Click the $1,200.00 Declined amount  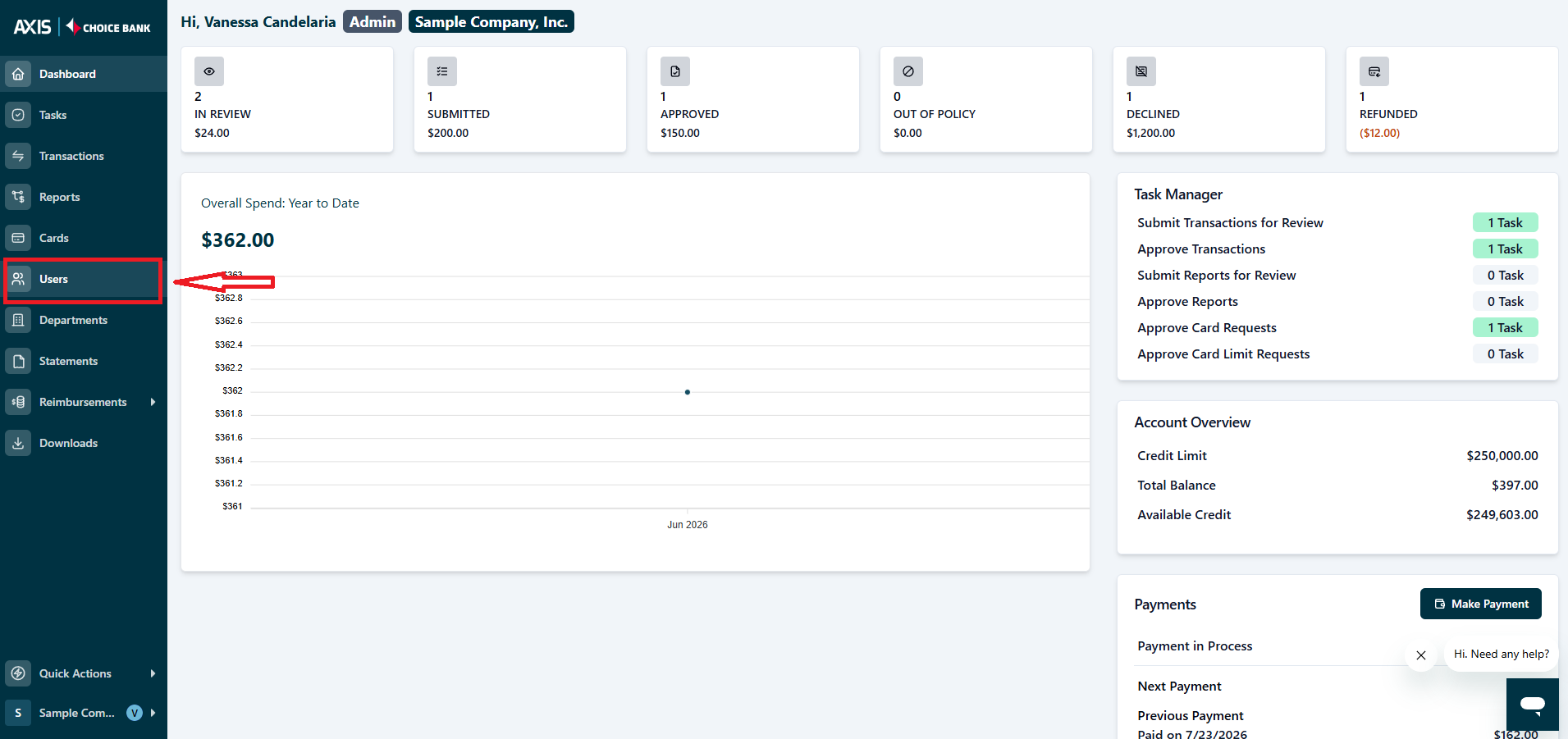1150,133
